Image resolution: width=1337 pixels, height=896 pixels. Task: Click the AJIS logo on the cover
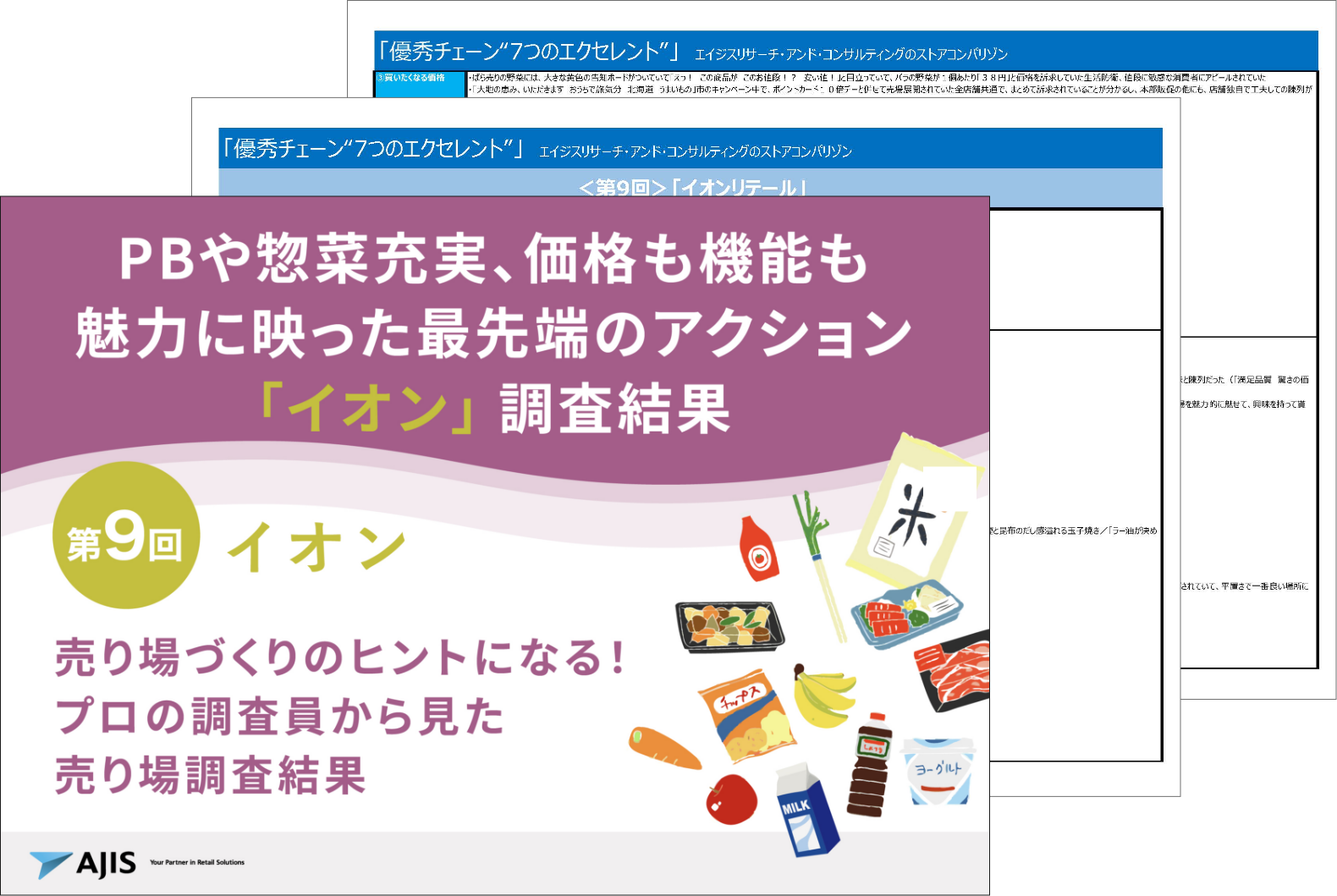tap(83, 864)
